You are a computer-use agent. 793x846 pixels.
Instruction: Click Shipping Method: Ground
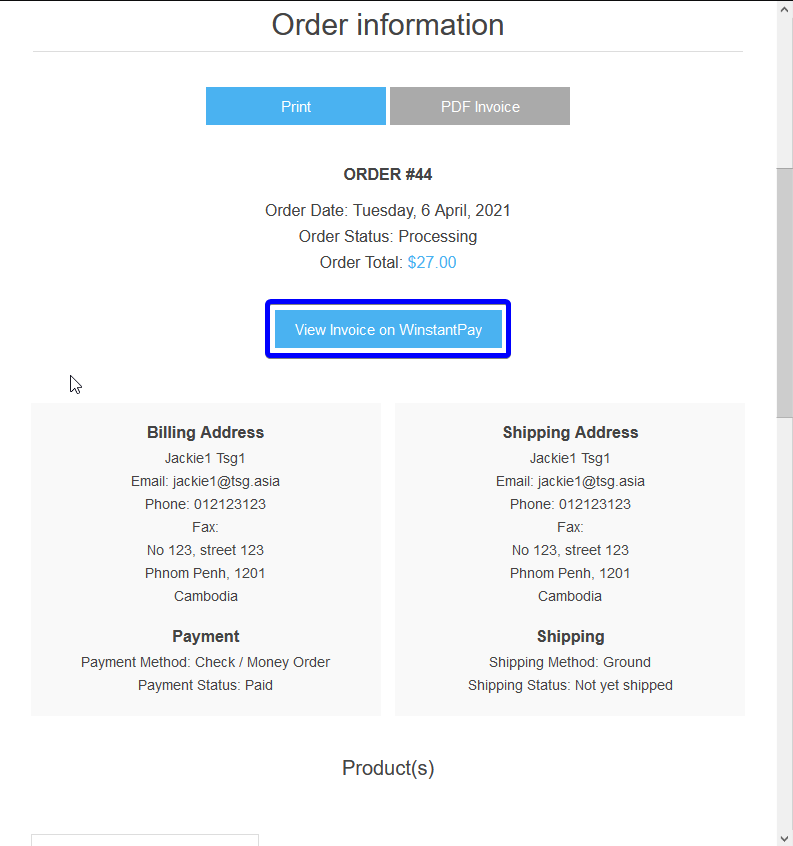pos(570,662)
